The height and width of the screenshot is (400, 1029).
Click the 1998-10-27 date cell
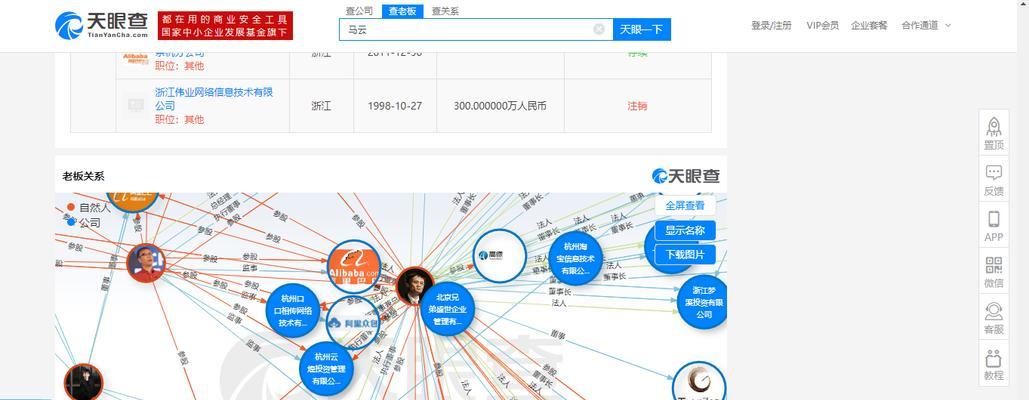pos(394,106)
